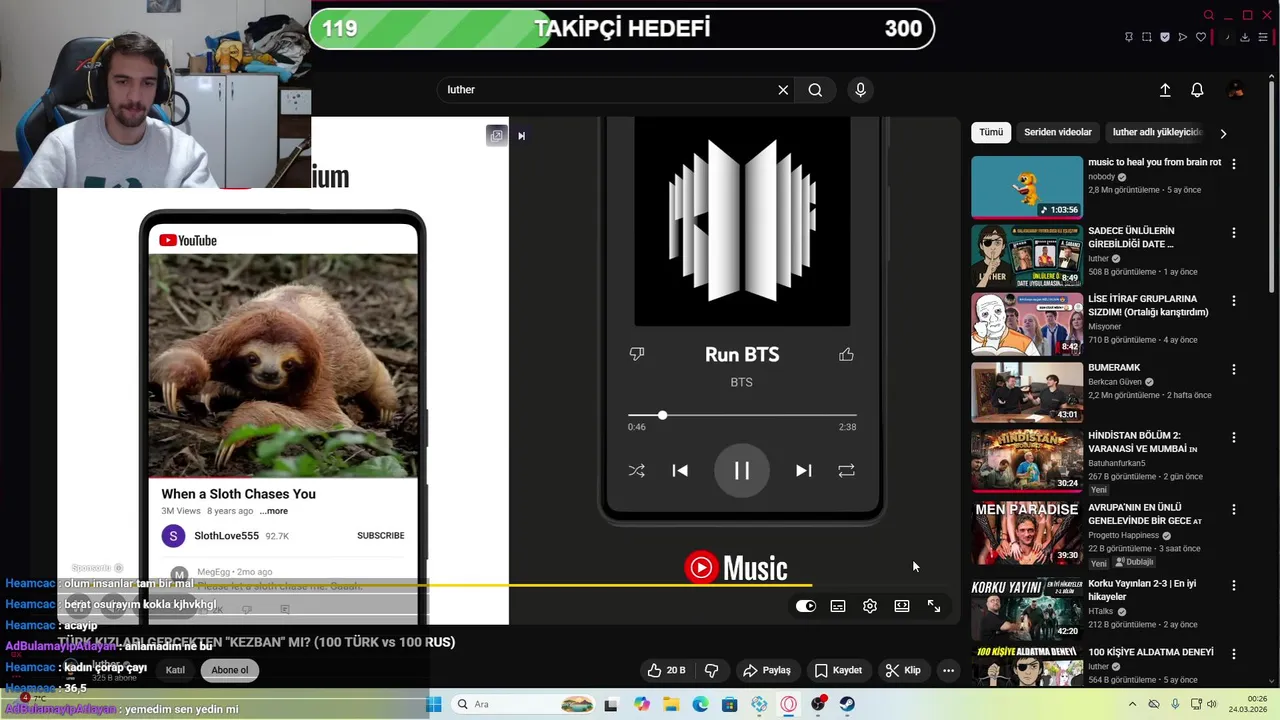Viewport: 1280px width, 720px height.
Task: Click the YouTube search magnifier button
Action: click(x=815, y=90)
